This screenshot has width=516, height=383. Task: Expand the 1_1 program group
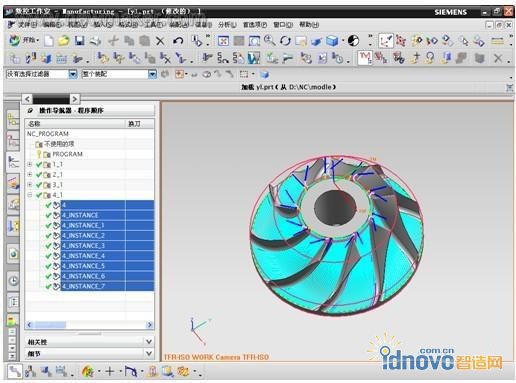(x=30, y=164)
